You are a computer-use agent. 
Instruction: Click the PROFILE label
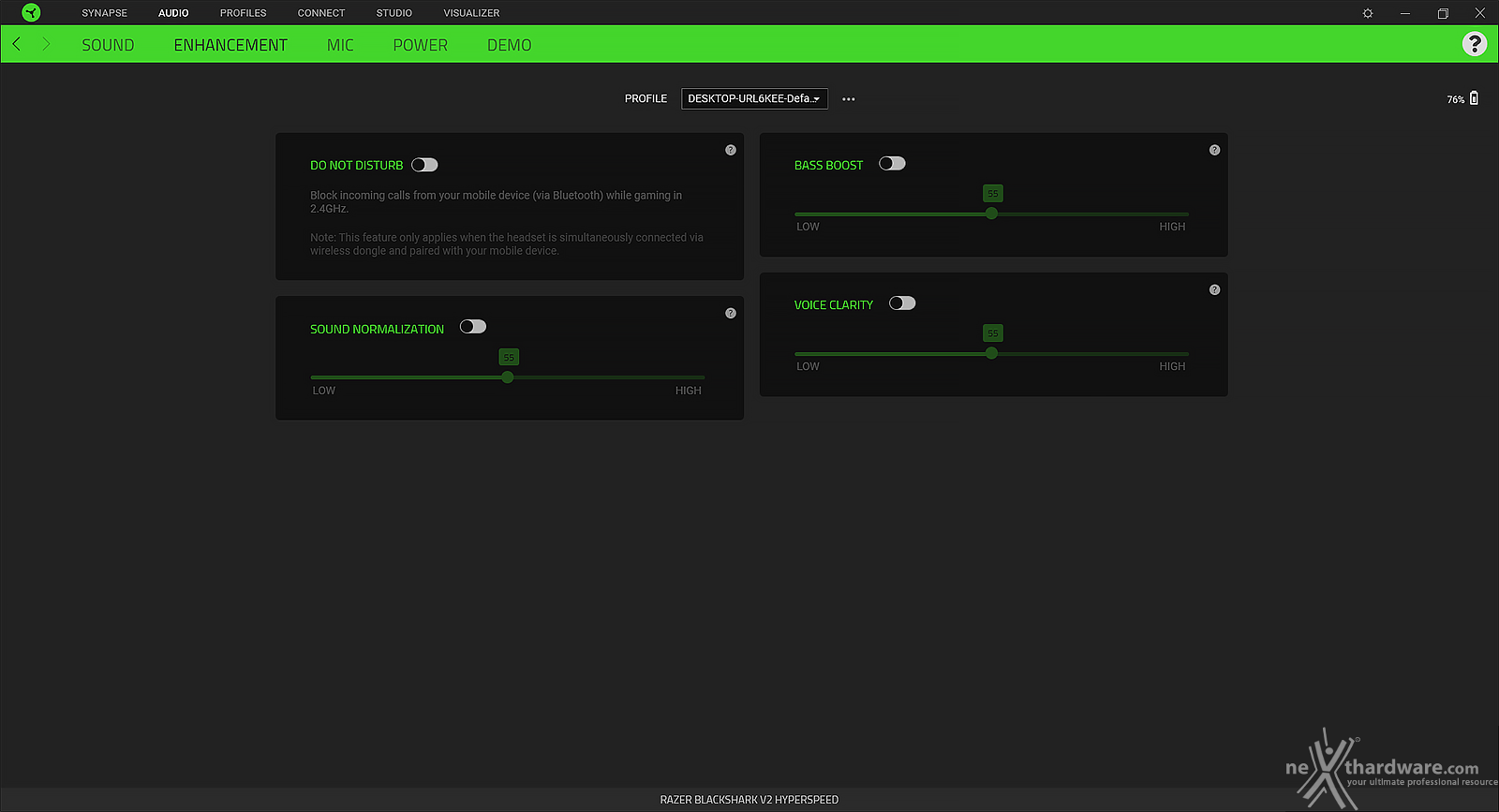click(x=646, y=98)
